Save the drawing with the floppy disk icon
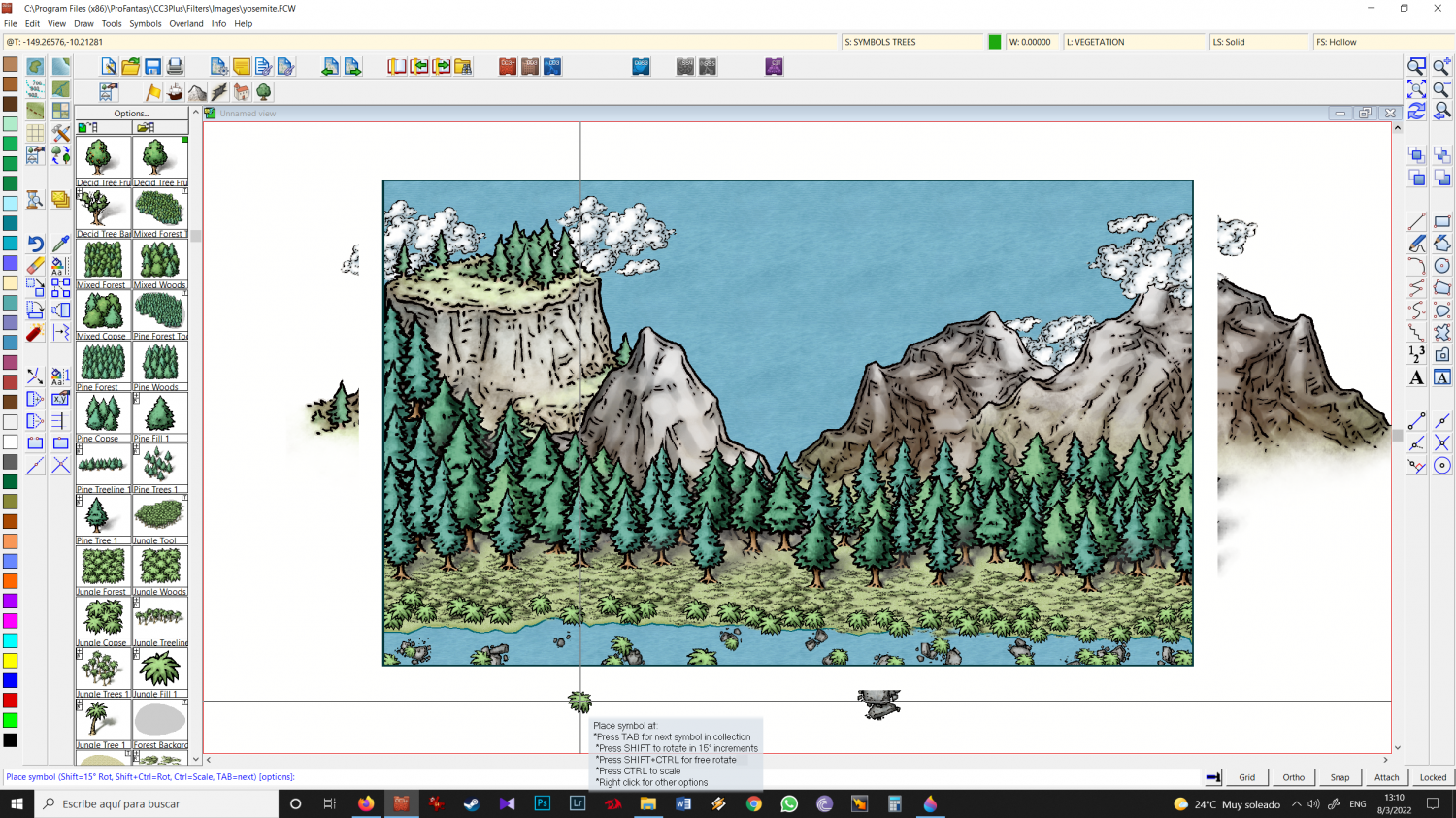 [x=153, y=66]
